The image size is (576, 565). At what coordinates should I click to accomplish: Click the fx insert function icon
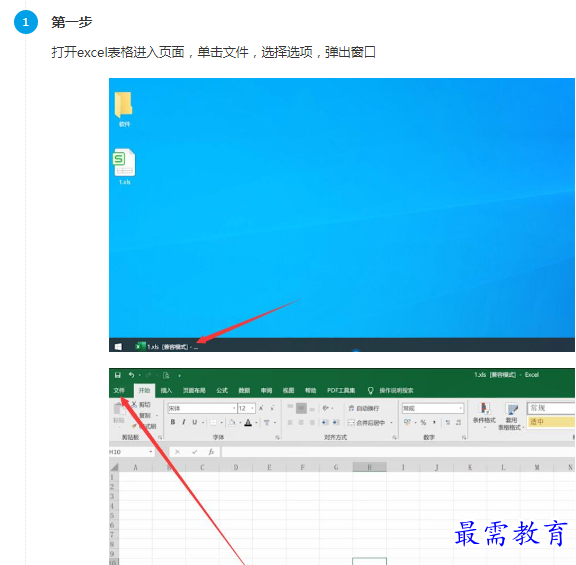(x=211, y=452)
